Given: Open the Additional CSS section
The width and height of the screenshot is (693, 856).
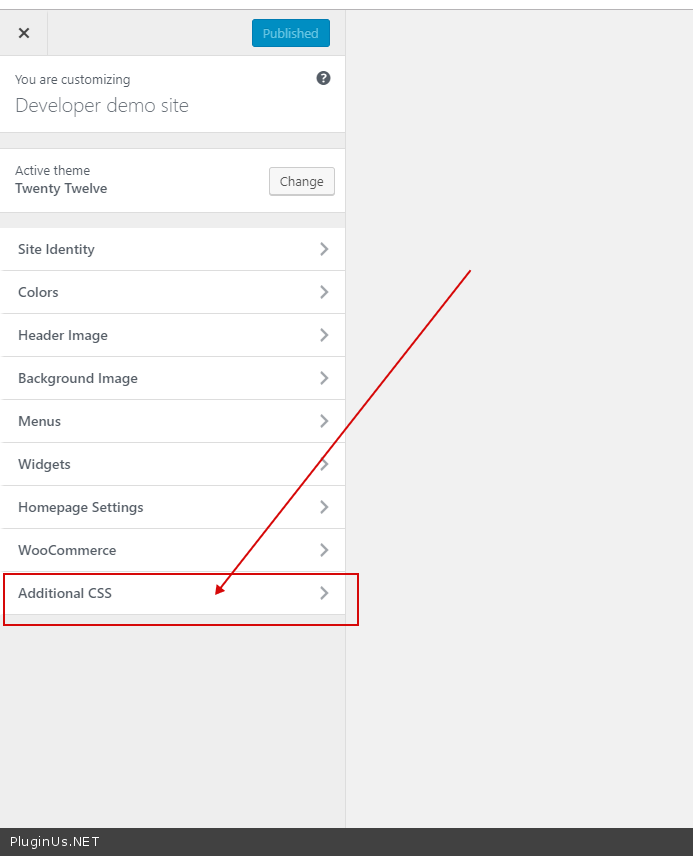Looking at the screenshot, I should [65, 593].
